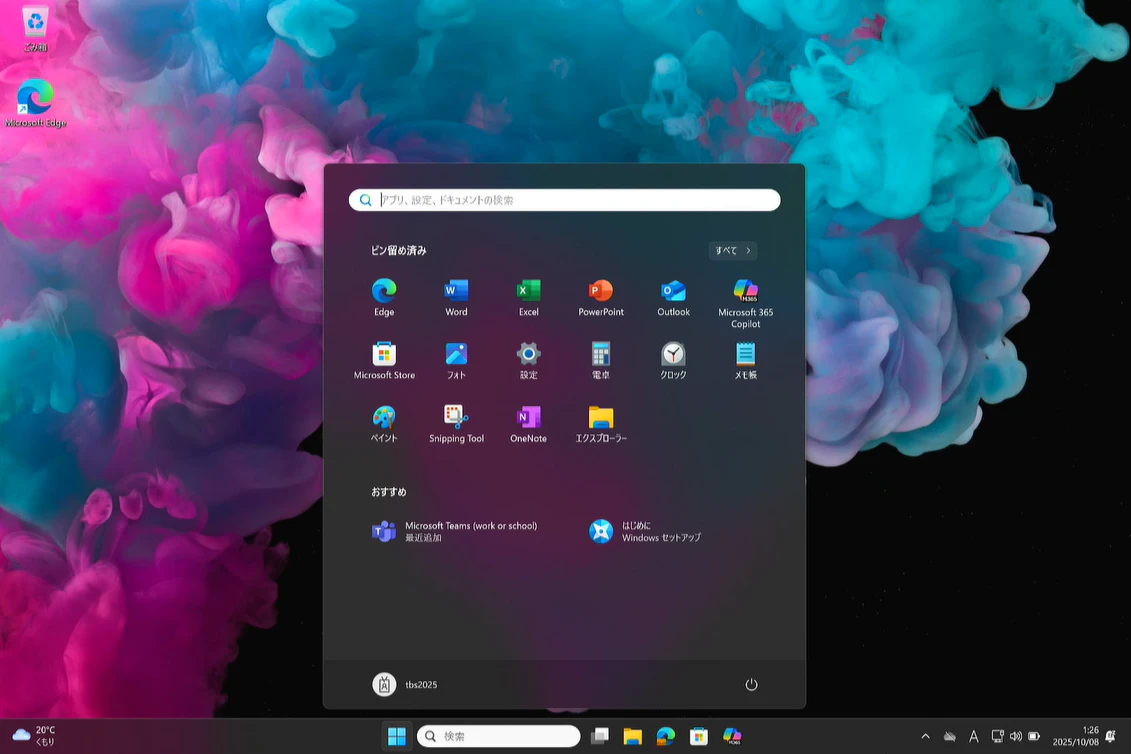This screenshot has width=1131, height=754.
Task: Open Excel pinned app
Action: tap(528, 297)
